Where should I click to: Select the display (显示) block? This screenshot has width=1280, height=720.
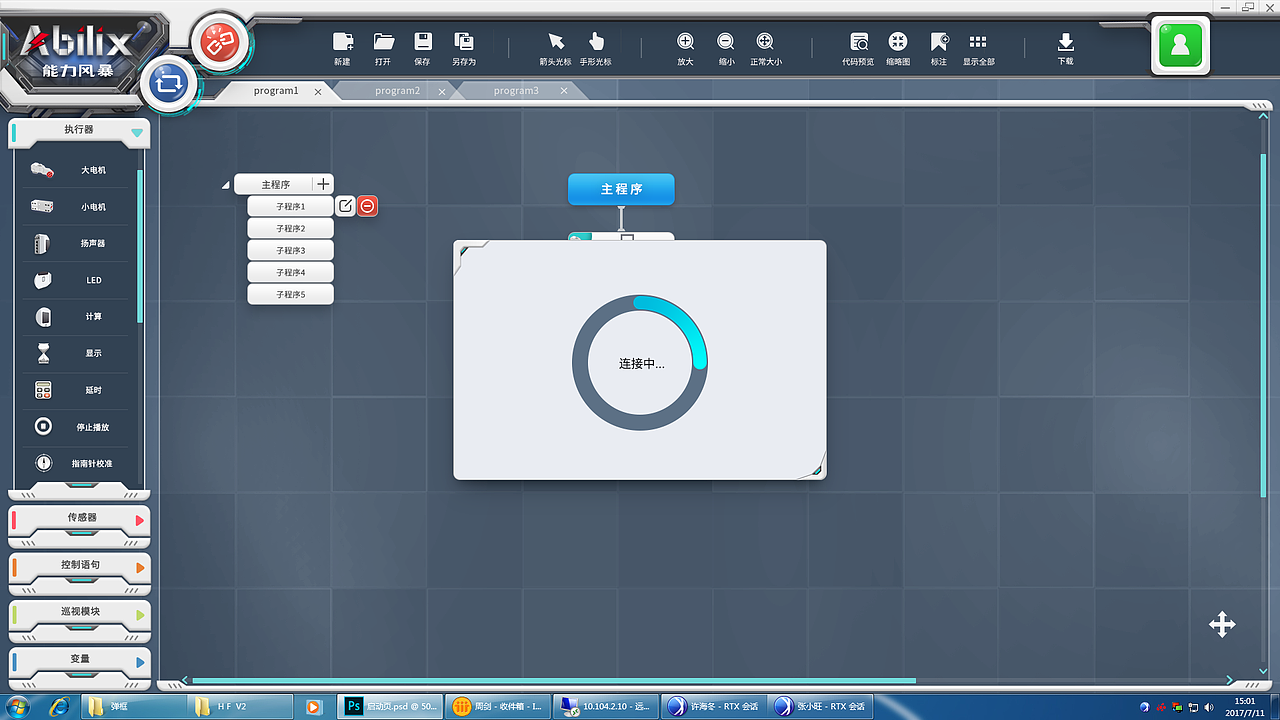coord(78,353)
